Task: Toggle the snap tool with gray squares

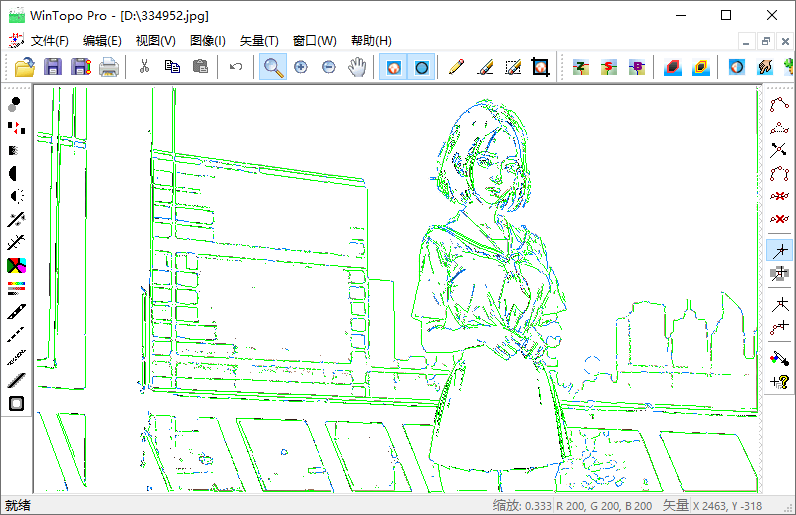Action: coord(779,274)
